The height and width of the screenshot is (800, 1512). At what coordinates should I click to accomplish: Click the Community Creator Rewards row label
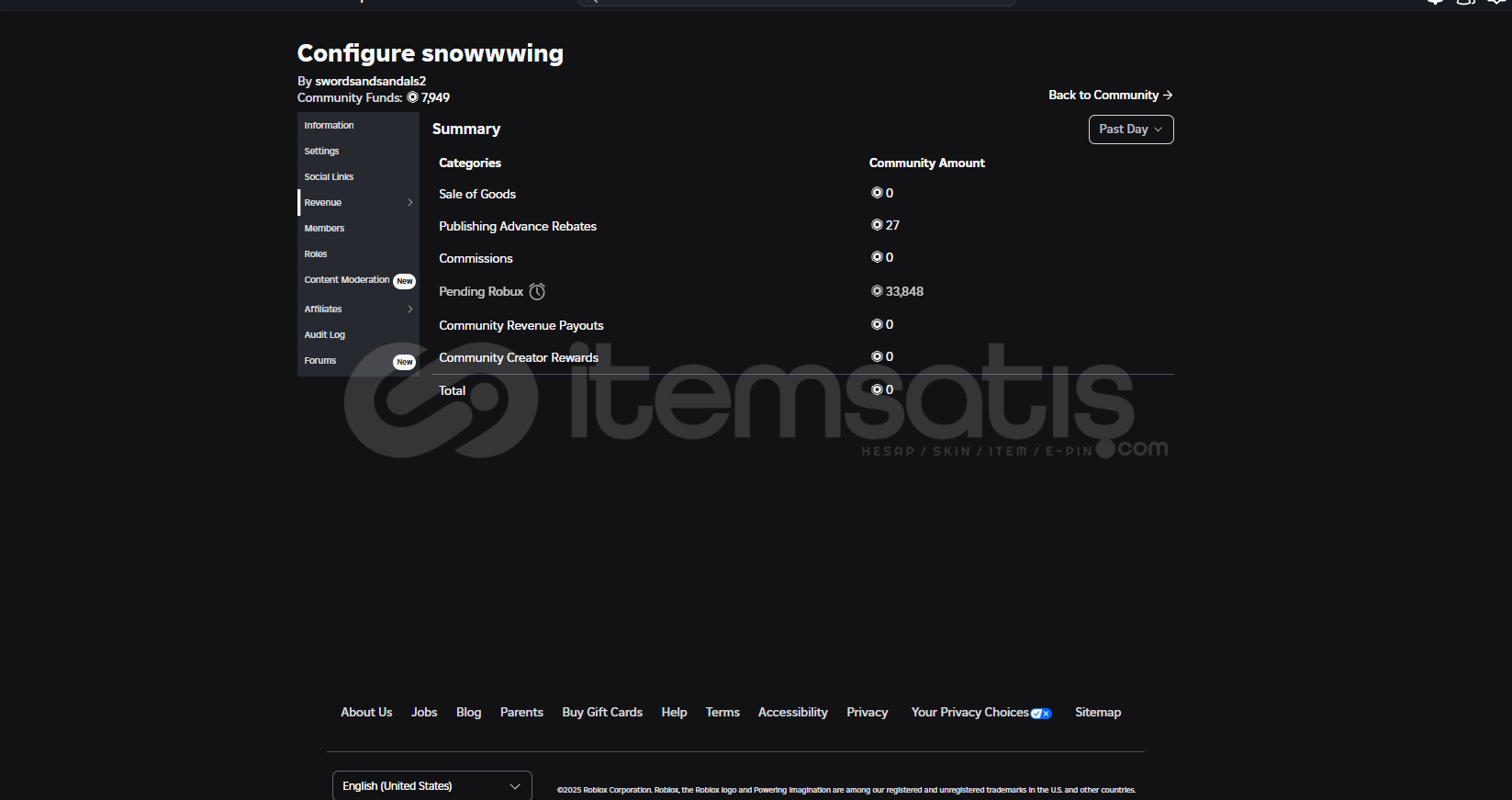519,357
